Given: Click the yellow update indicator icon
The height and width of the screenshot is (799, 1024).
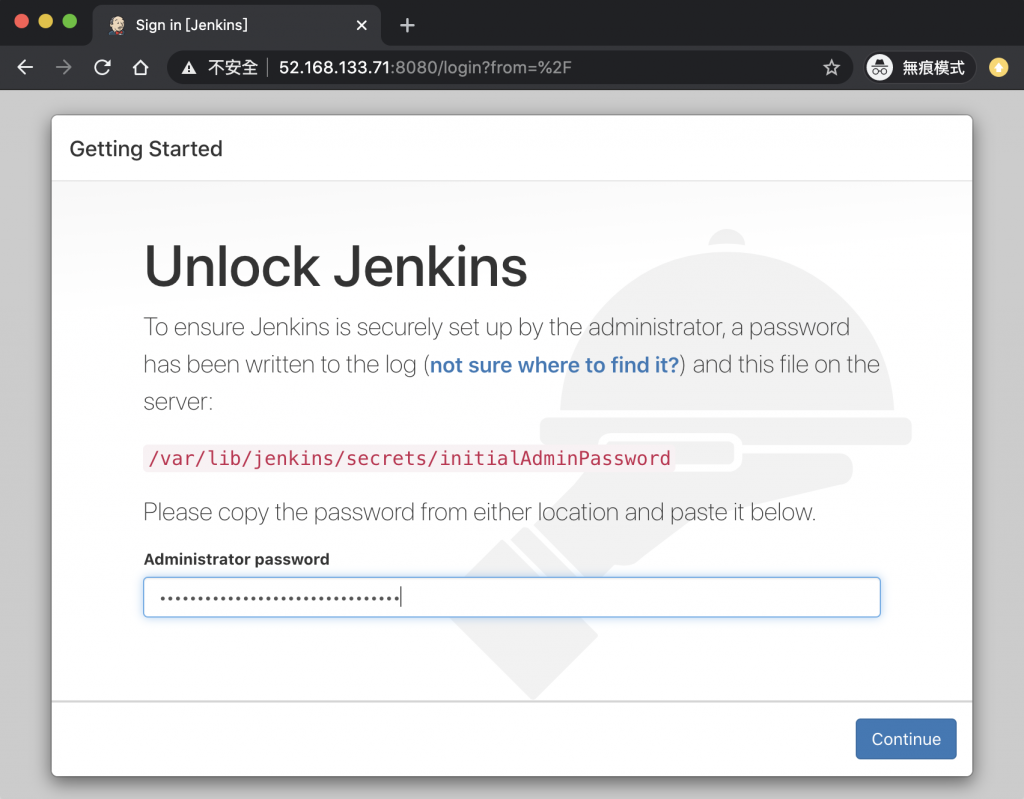Looking at the screenshot, I should (x=998, y=67).
